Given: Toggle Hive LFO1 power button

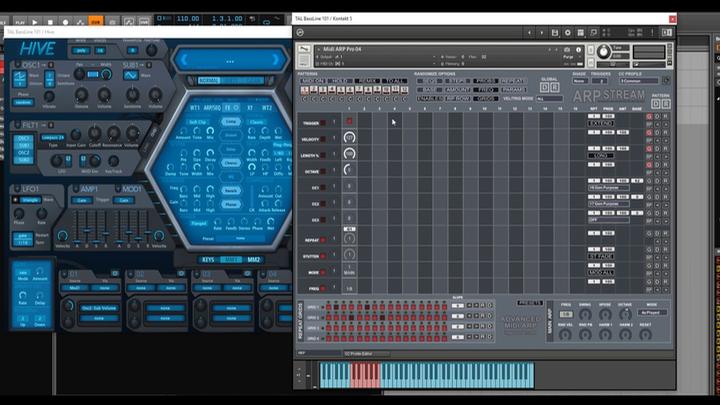Looking at the screenshot, I should point(17,189).
